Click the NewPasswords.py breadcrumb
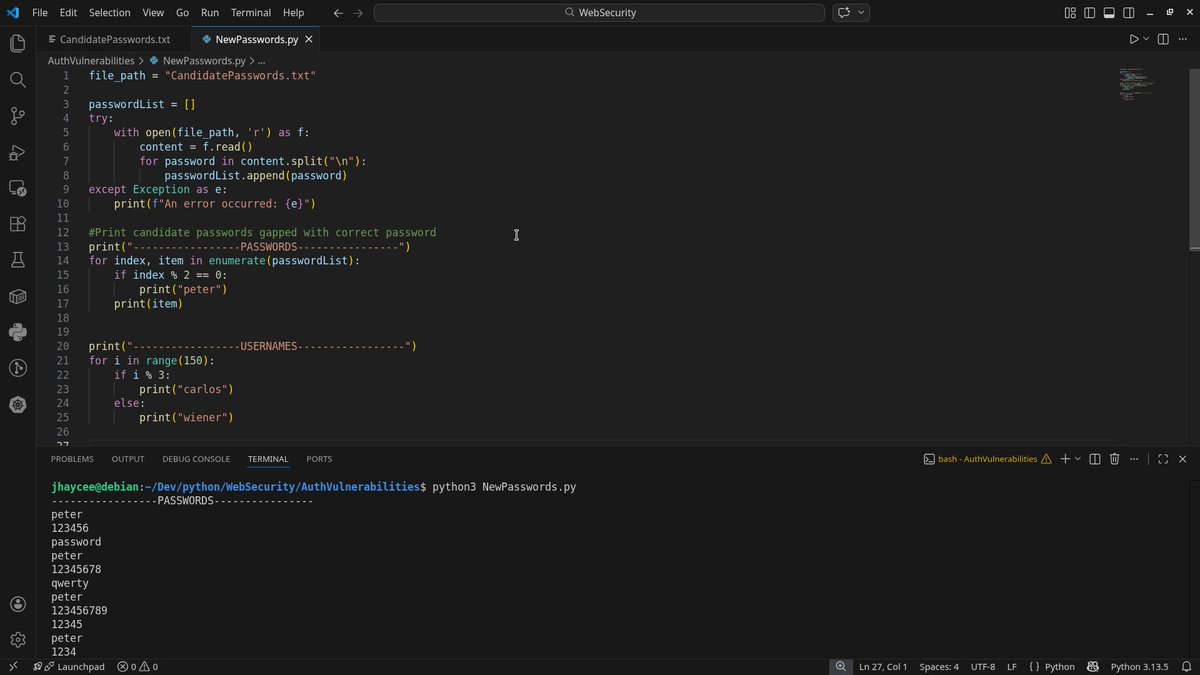The image size is (1200, 675). click(203, 61)
